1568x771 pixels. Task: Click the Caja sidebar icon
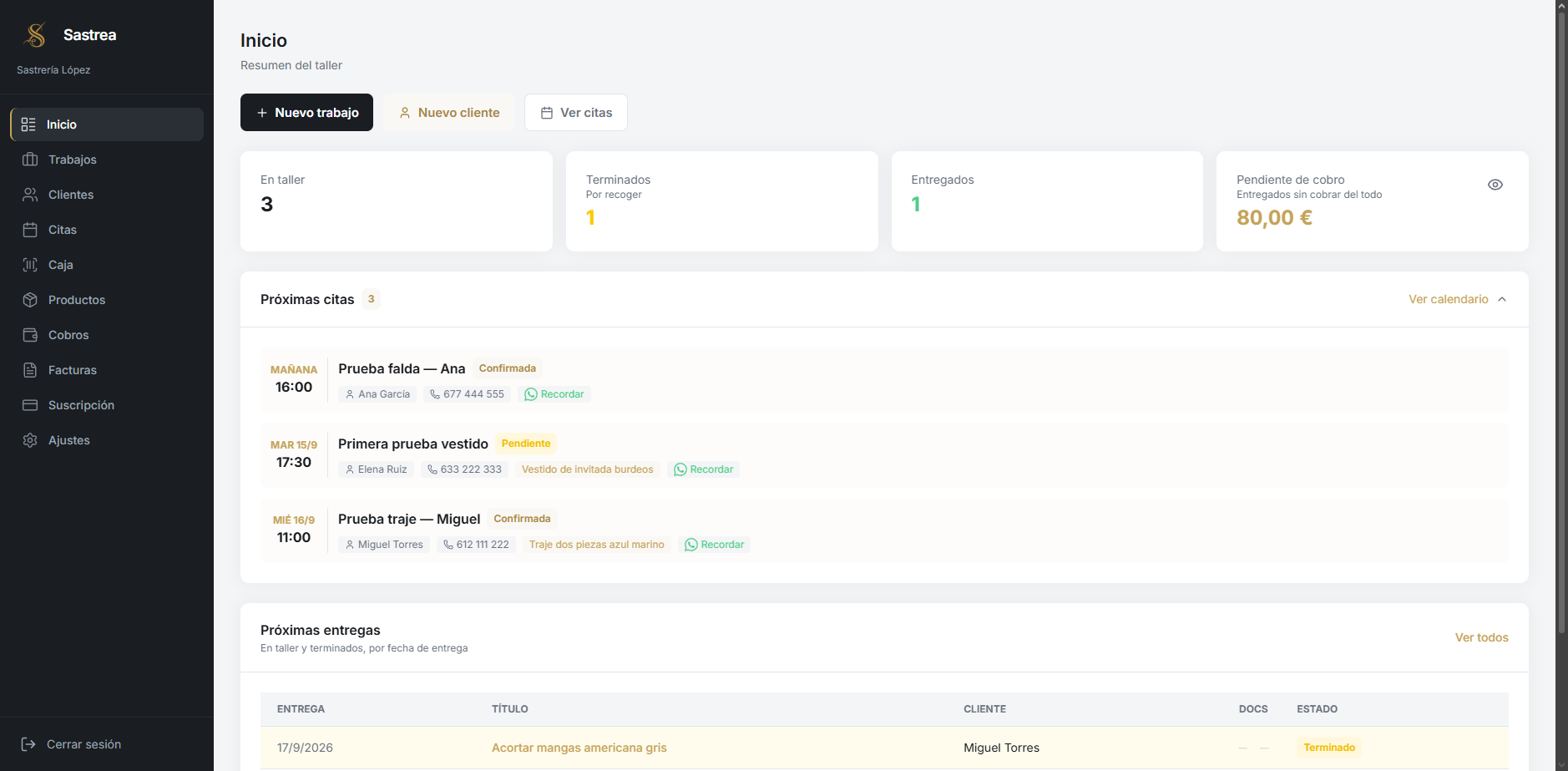pyautogui.click(x=30, y=265)
